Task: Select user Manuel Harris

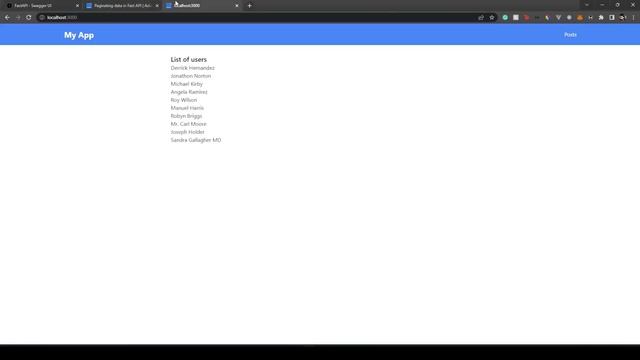Action: tap(187, 108)
